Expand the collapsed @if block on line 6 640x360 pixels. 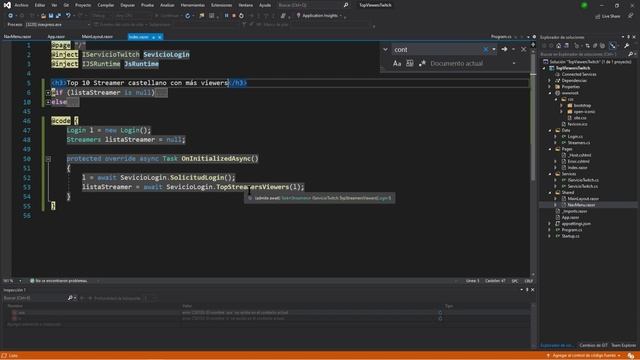[x=48, y=93]
